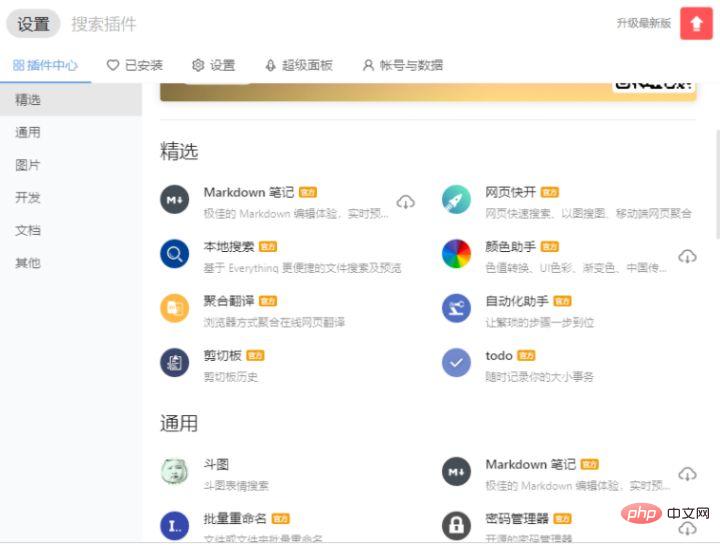The image size is (720, 546).
Task: Select the 精选 category in sidebar
Action: (x=71, y=100)
